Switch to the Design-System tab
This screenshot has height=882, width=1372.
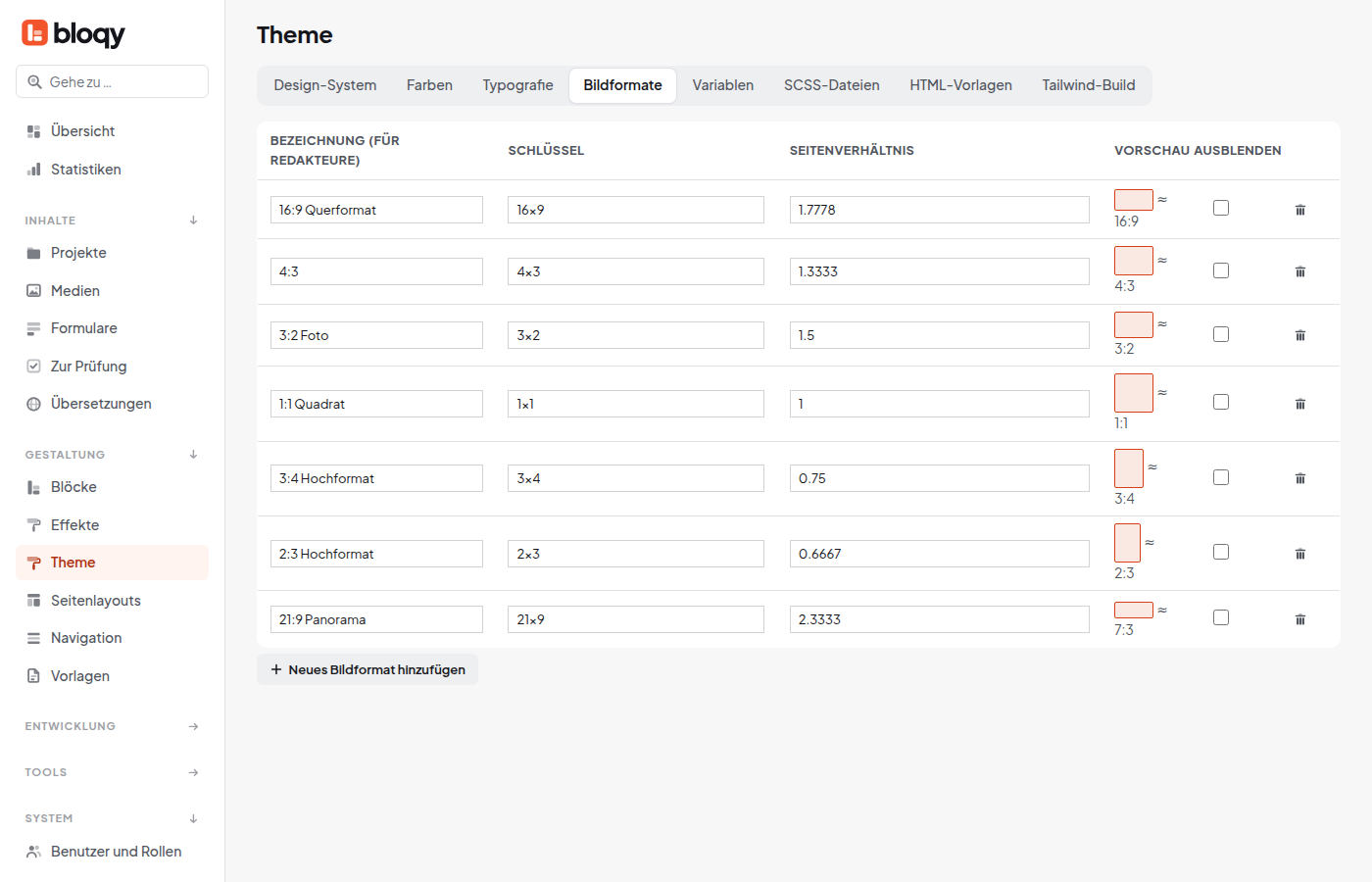click(x=325, y=85)
